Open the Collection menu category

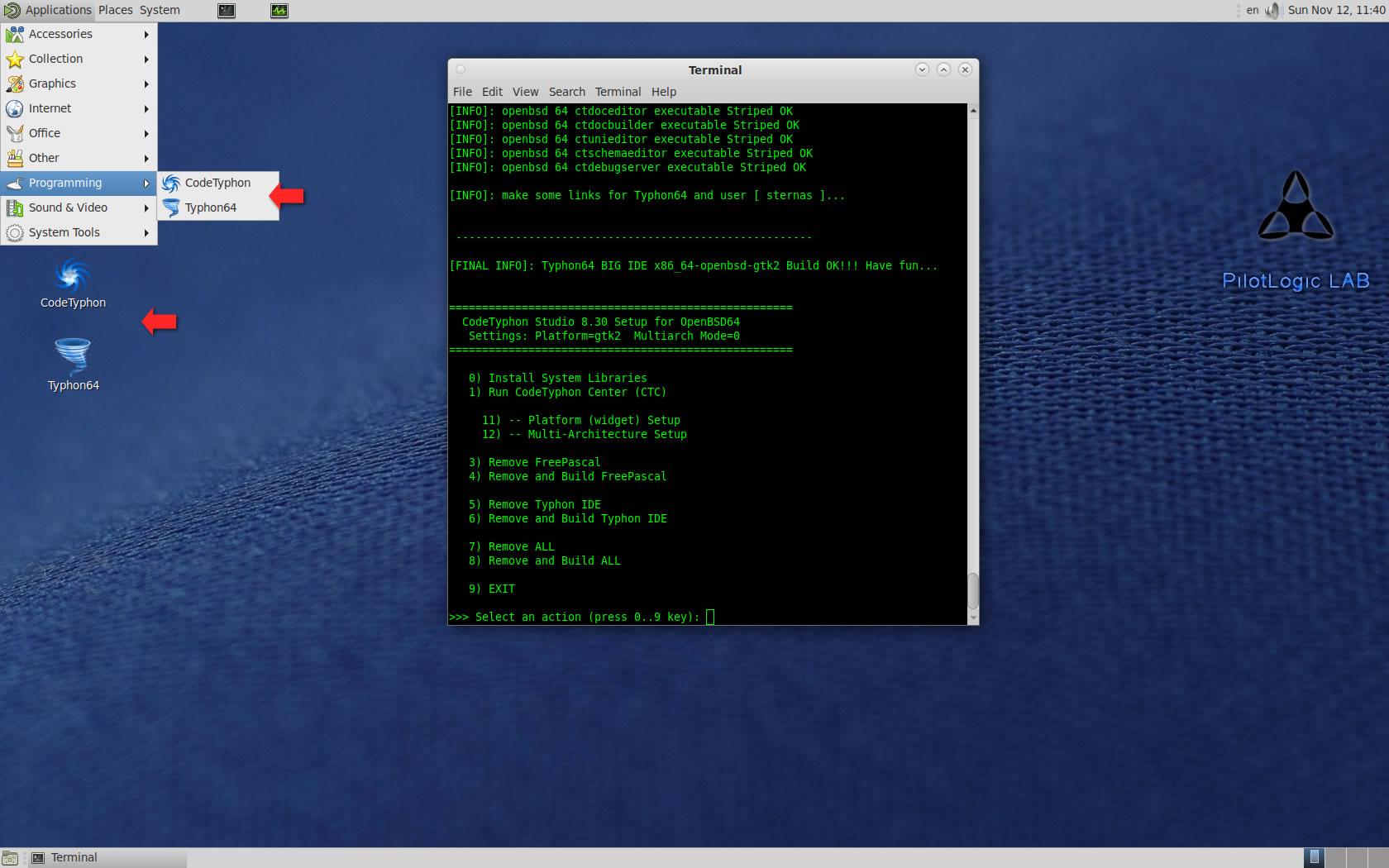pos(79,59)
